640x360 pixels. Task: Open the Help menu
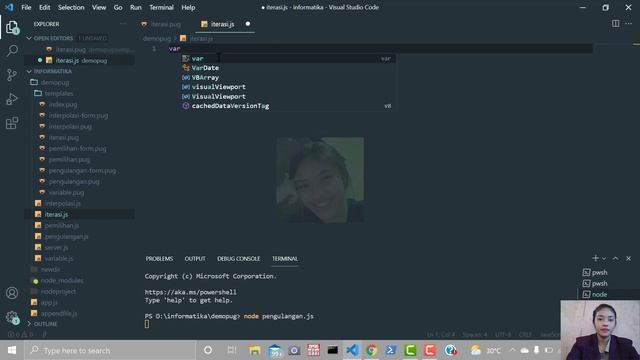pyautogui.click(x=188, y=7)
